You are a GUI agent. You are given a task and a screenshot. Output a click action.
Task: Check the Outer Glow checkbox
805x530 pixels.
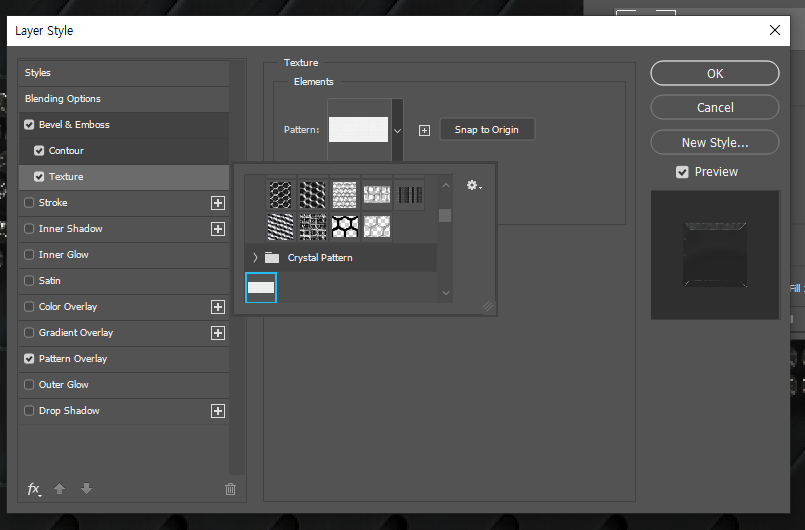coord(29,385)
